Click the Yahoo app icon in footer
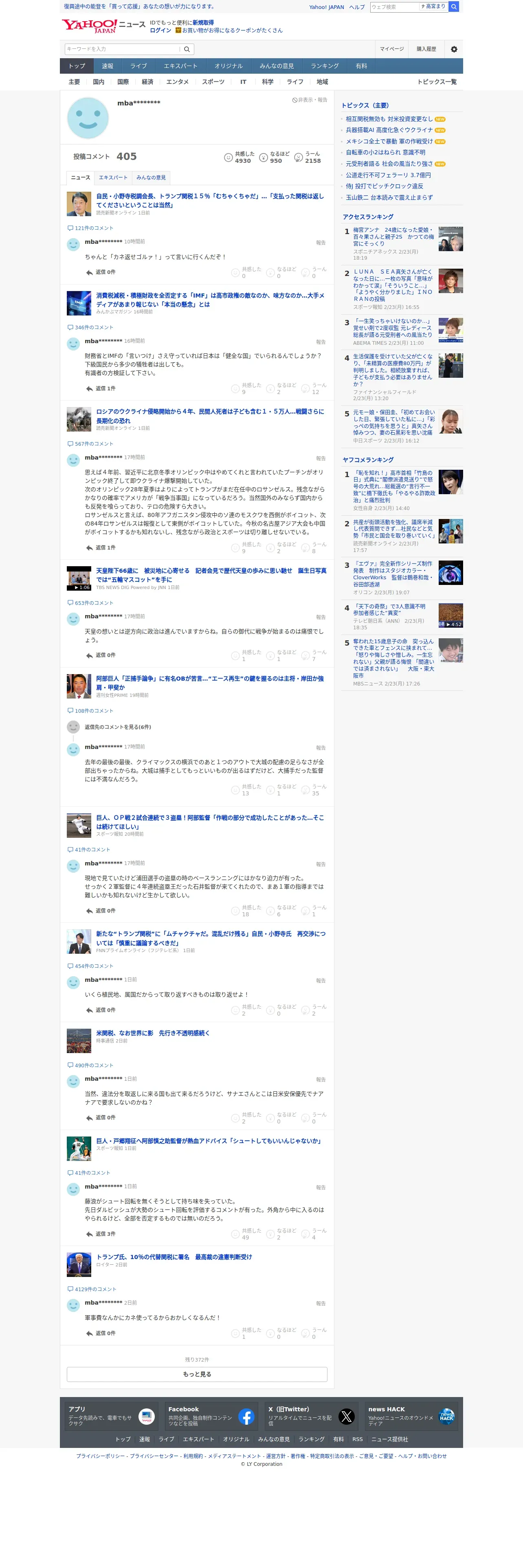The width and height of the screenshot is (523, 1568). click(147, 1417)
